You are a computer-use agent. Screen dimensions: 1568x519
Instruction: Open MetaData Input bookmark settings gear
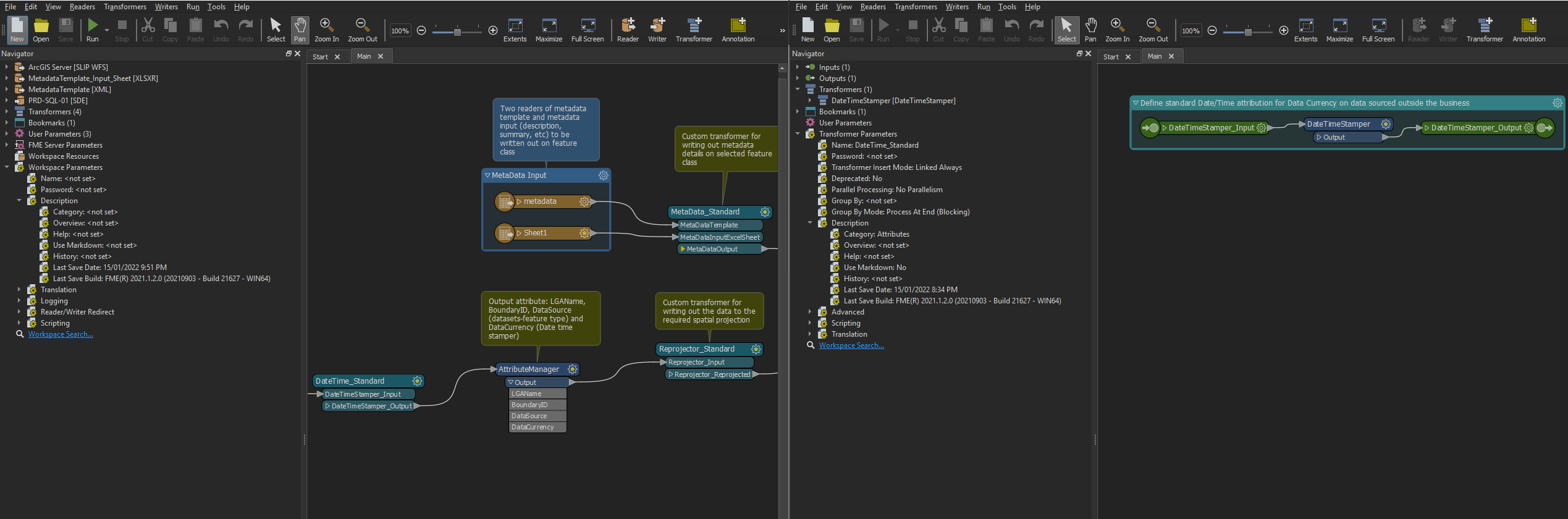603,175
